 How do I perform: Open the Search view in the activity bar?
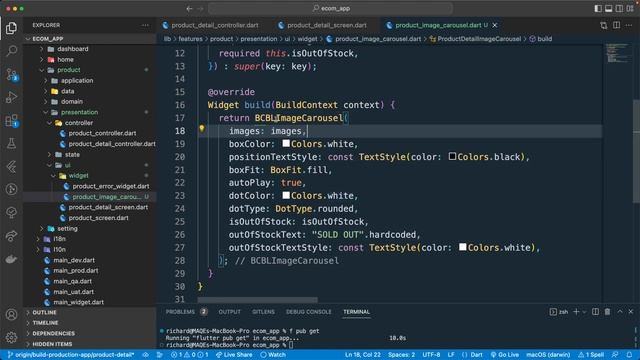(x=11, y=51)
